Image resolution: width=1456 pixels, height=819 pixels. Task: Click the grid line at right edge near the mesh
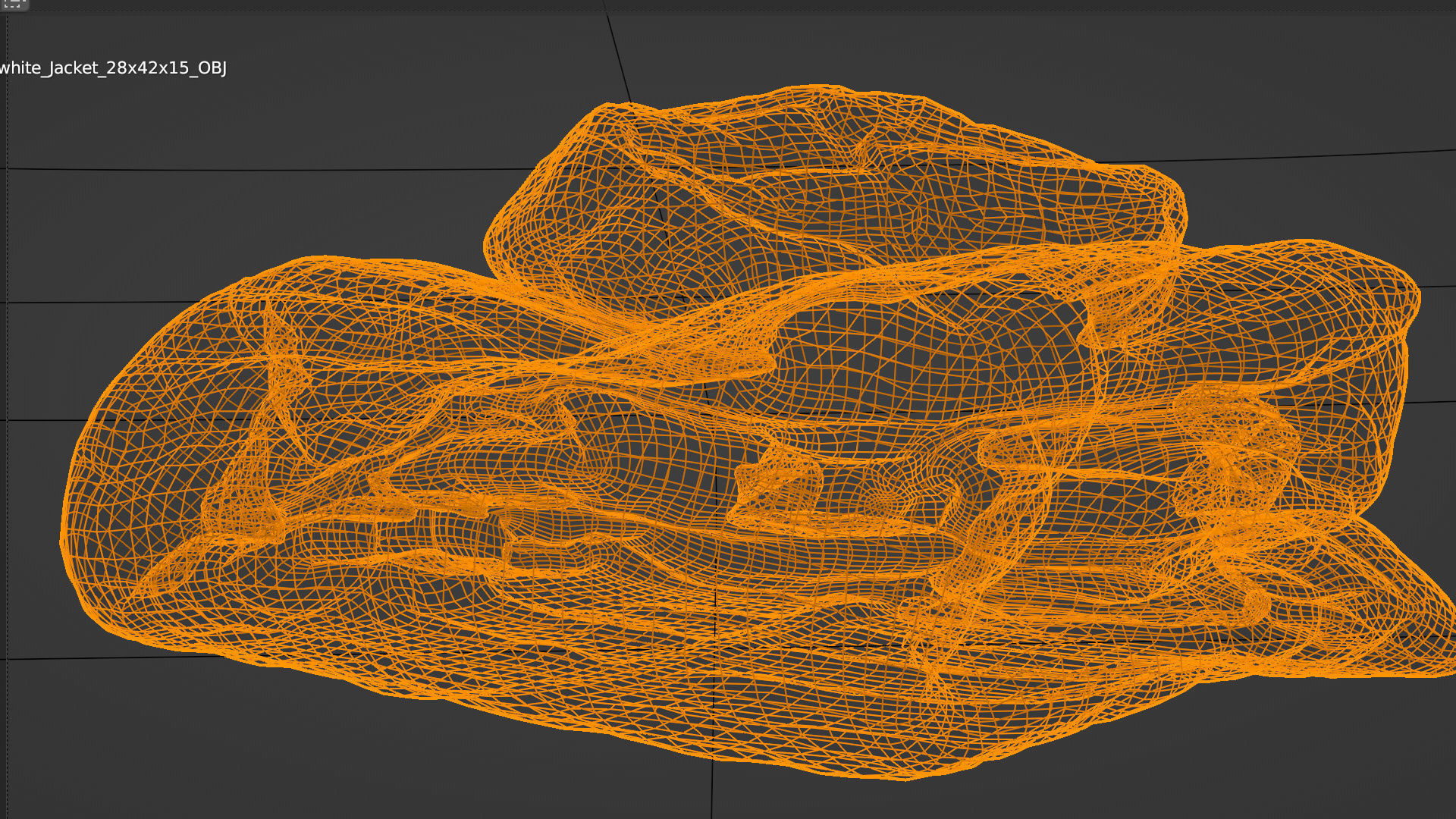(1437, 287)
